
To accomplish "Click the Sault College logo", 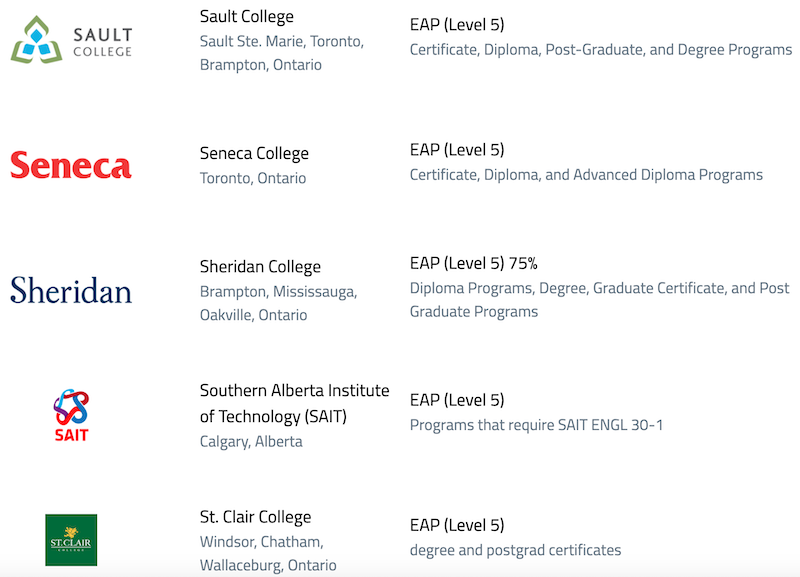I will pos(71,40).
